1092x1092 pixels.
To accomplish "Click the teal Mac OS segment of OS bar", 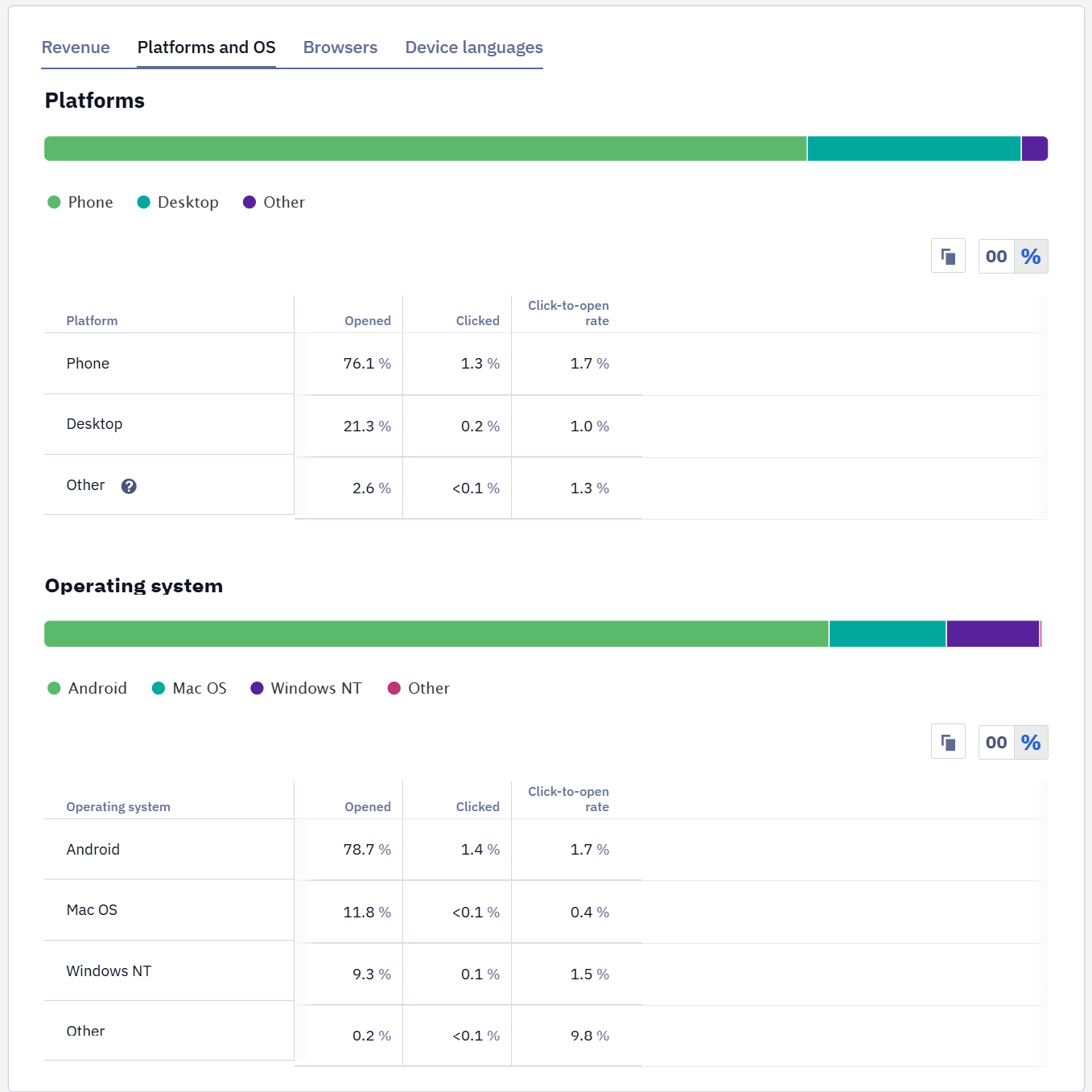I will pos(888,634).
